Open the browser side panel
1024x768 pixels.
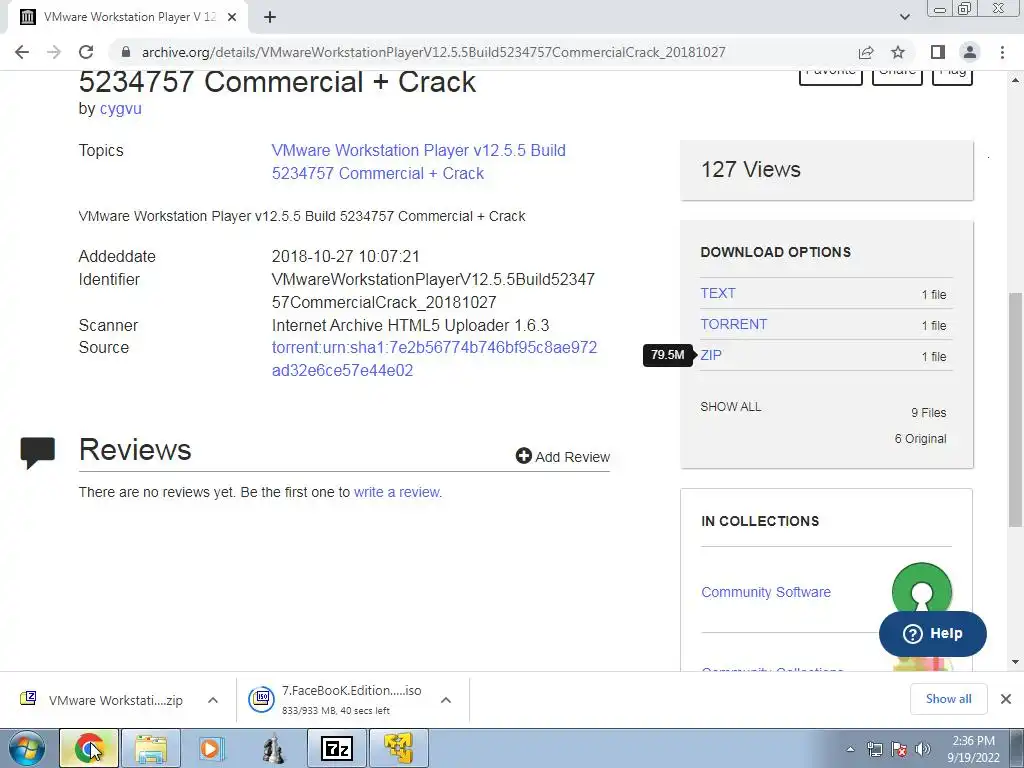point(938,52)
